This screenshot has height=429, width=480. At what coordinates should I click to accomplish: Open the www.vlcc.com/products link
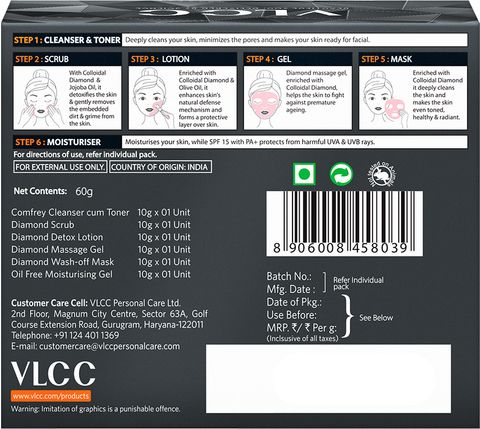[x=51, y=396]
